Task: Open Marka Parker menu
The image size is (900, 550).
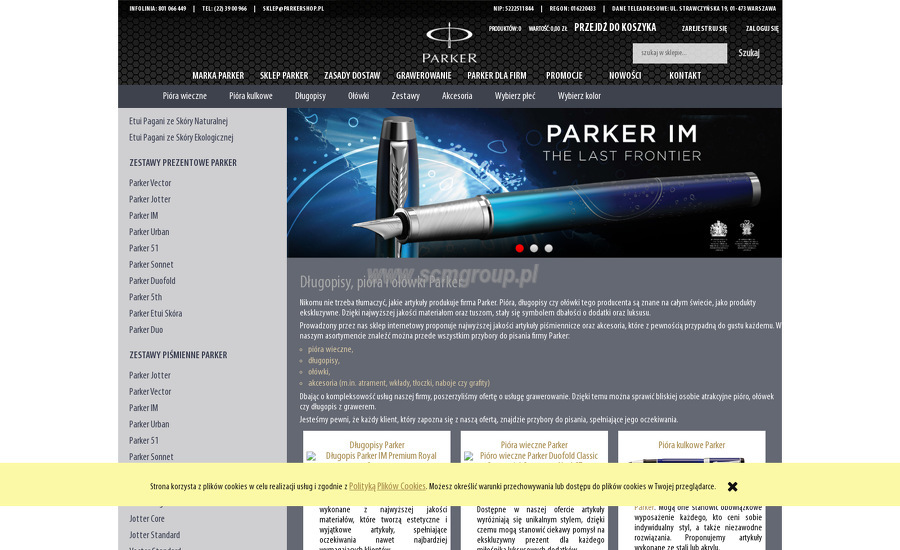Action: tap(218, 75)
